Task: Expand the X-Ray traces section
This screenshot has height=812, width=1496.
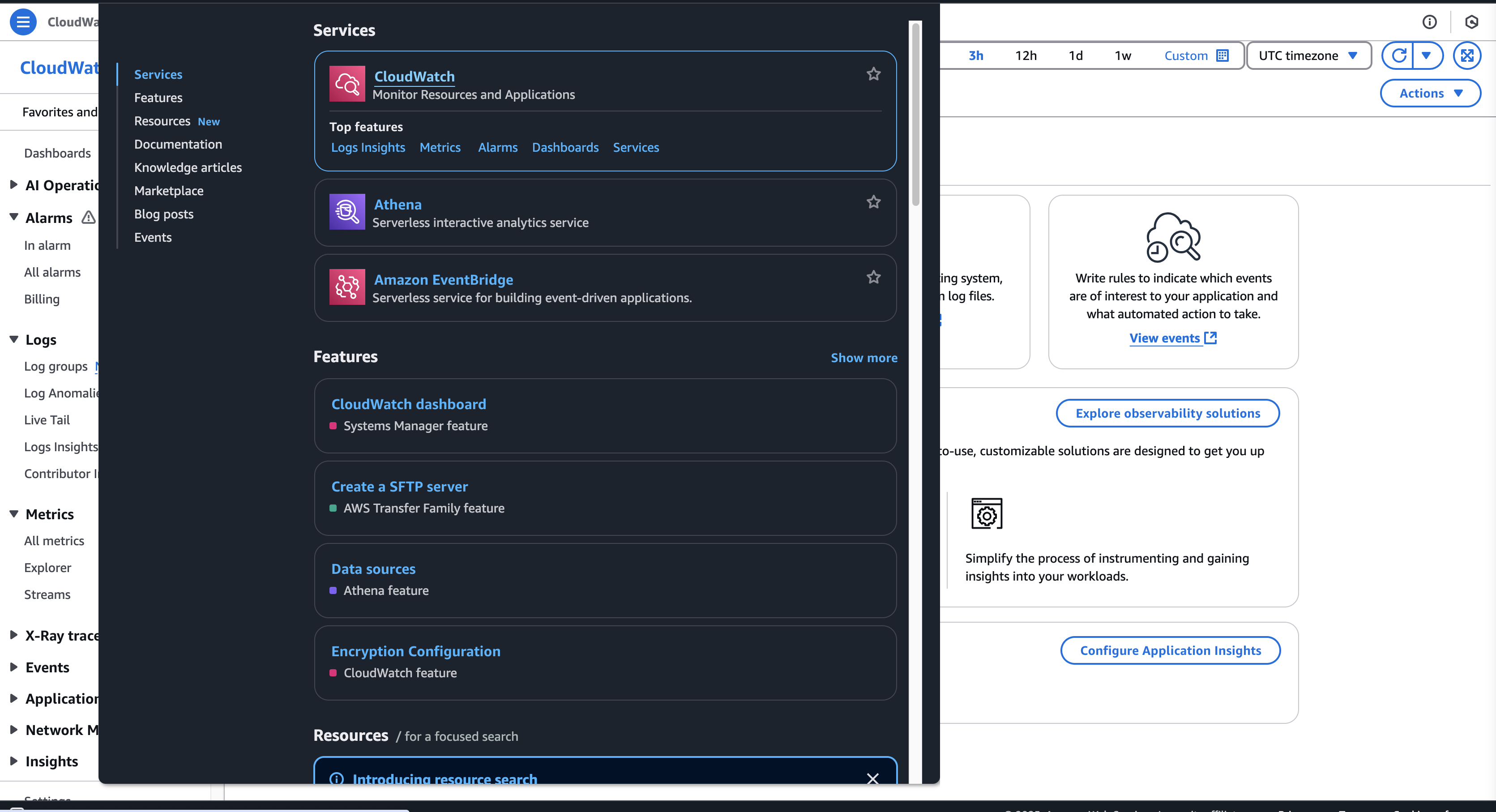Action: click(x=13, y=635)
